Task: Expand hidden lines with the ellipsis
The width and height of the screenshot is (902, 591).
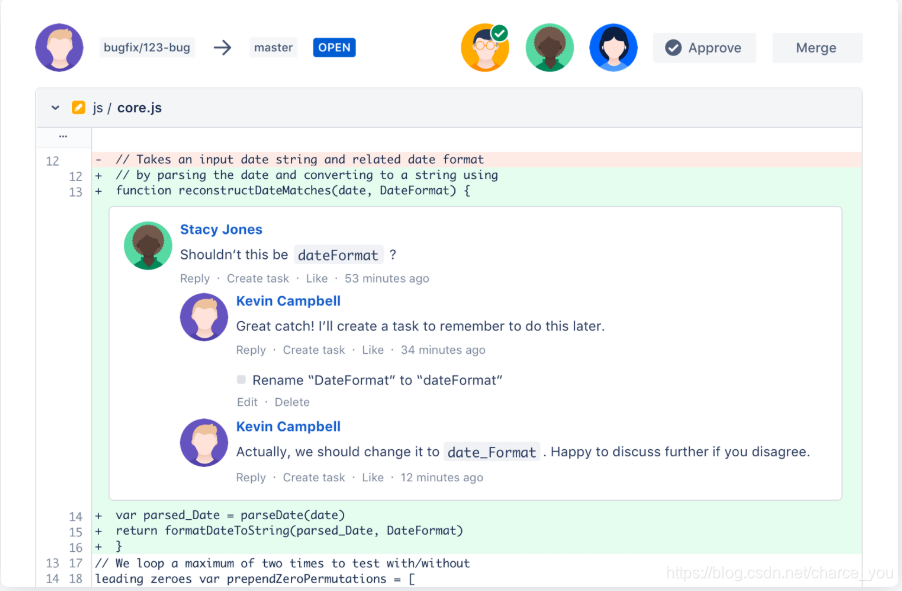Action: pyautogui.click(x=63, y=136)
